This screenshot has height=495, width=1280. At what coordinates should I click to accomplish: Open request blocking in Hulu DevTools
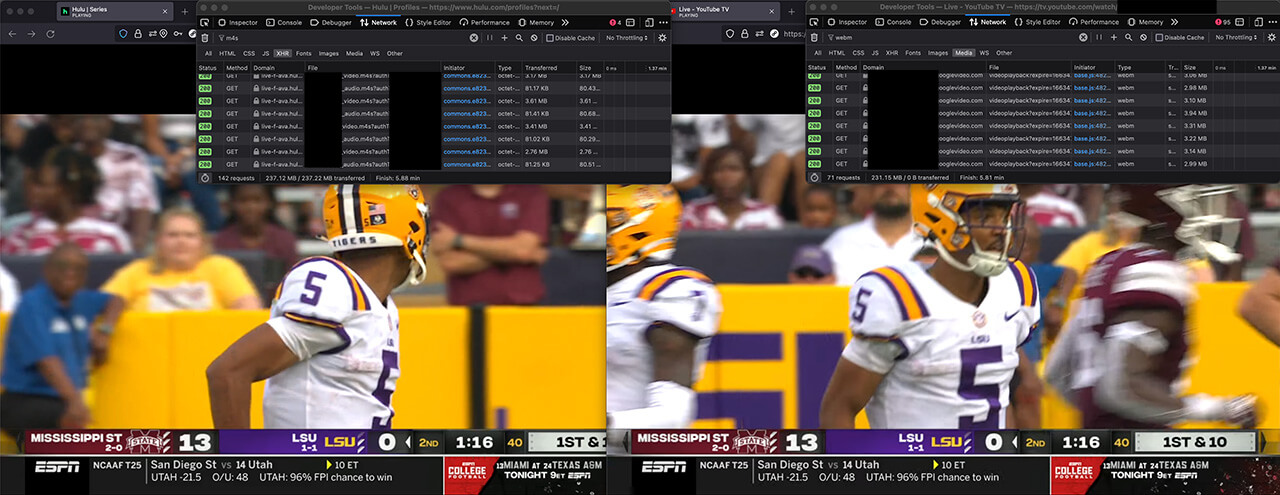click(534, 38)
